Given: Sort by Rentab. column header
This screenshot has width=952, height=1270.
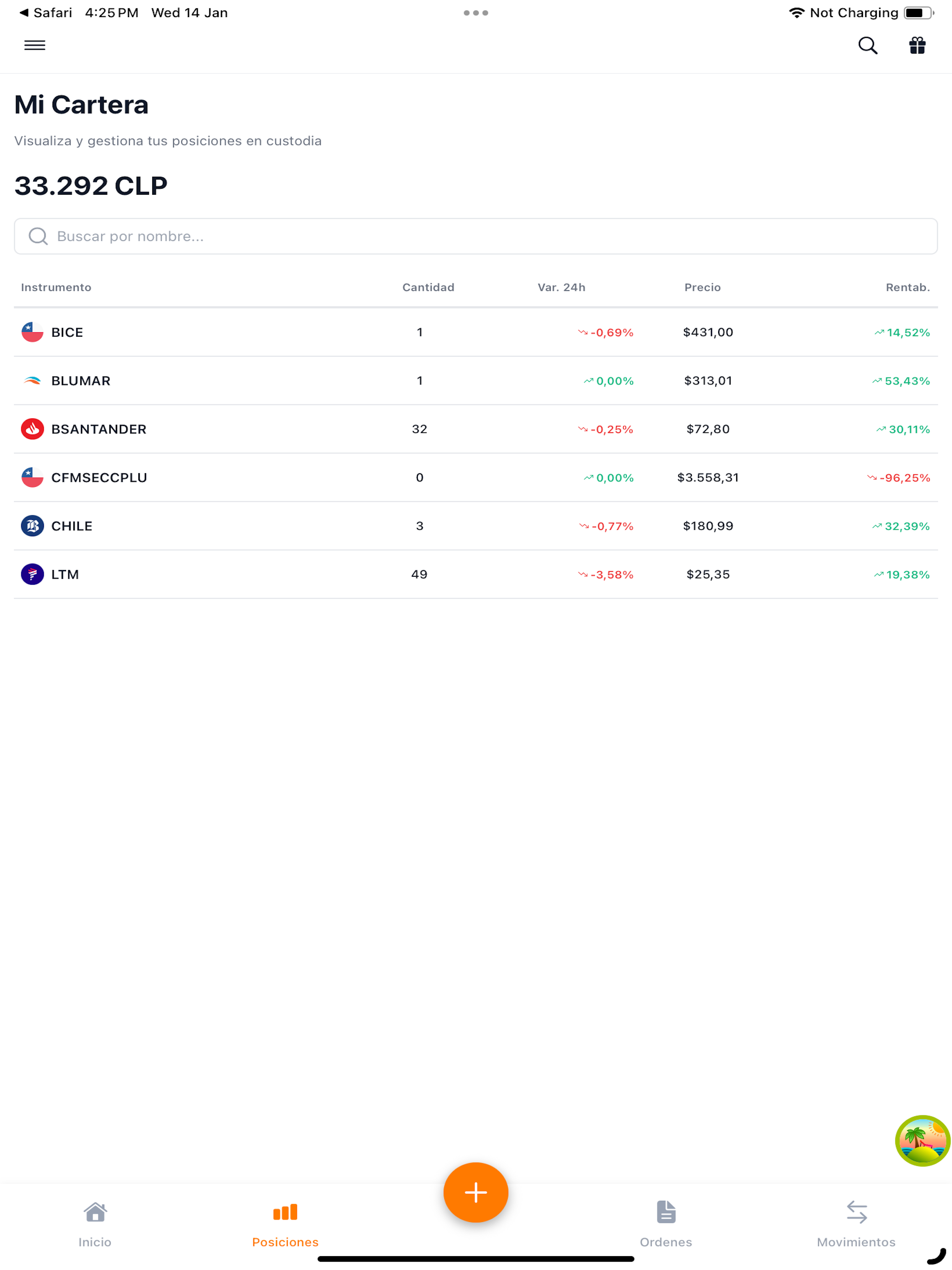Looking at the screenshot, I should [x=908, y=287].
